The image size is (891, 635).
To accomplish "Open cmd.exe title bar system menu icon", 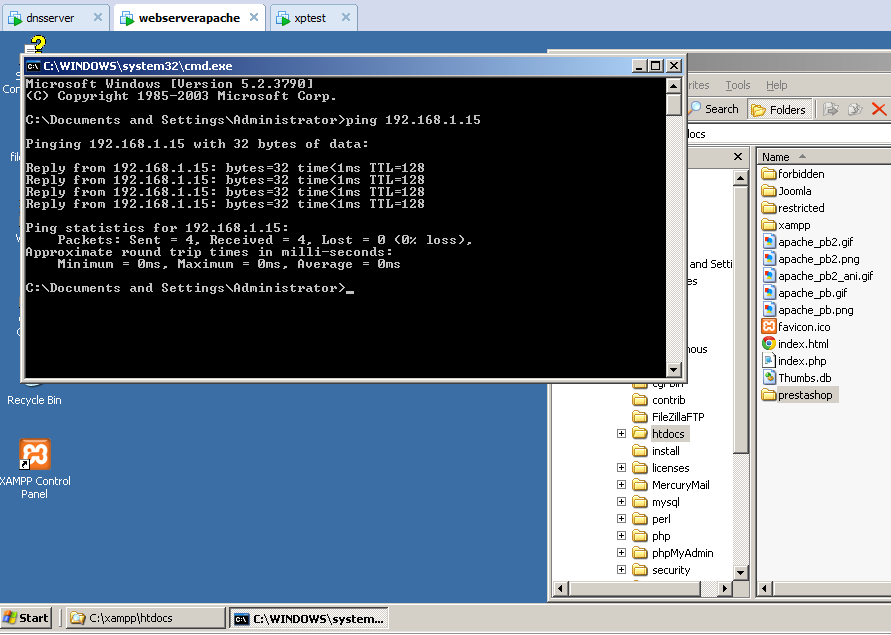I will coord(33,66).
